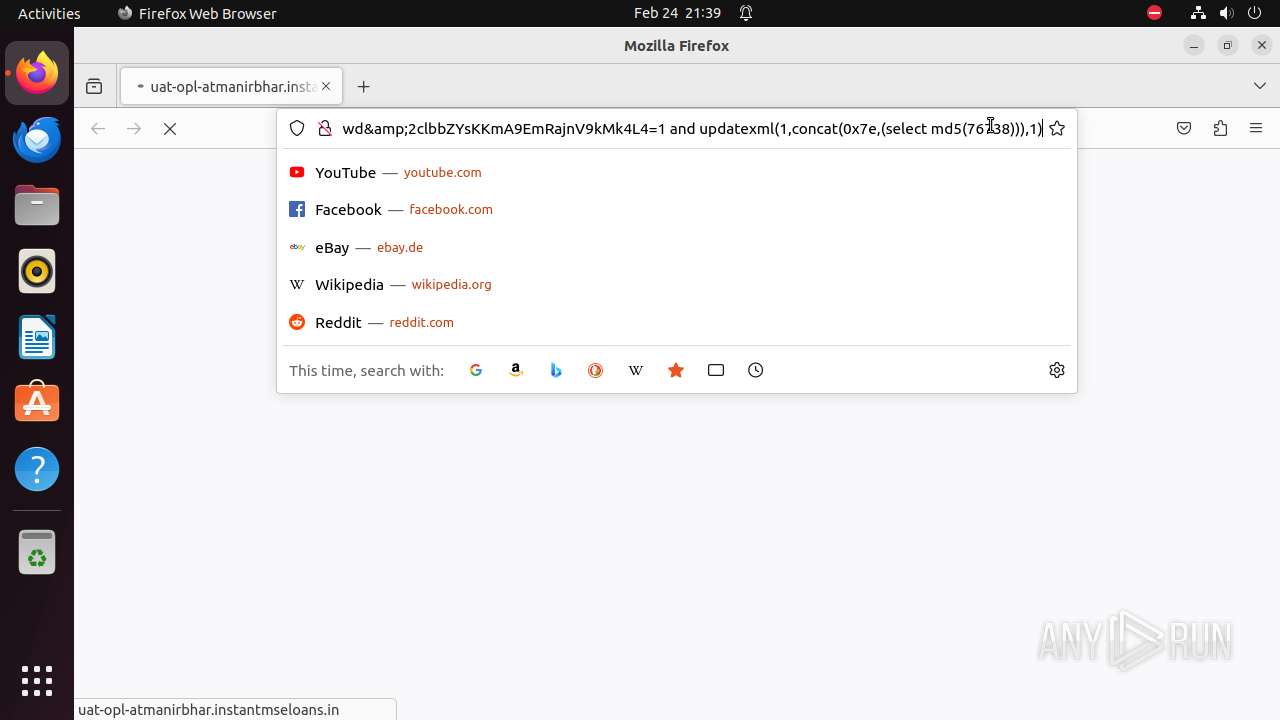
Task: Search open tabs using the tab icon
Action: (x=716, y=370)
